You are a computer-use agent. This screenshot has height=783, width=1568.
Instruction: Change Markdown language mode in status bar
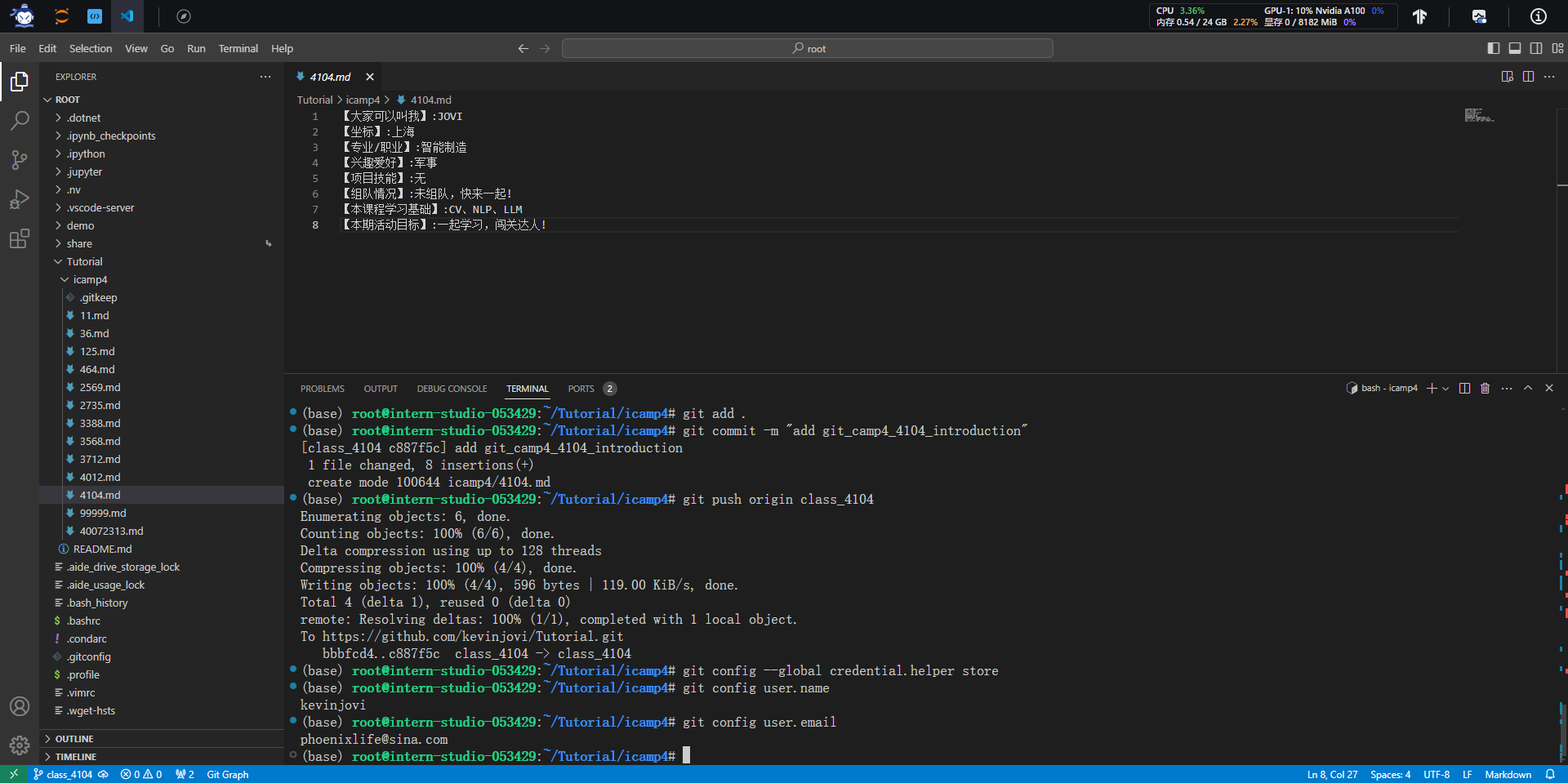tap(1508, 774)
